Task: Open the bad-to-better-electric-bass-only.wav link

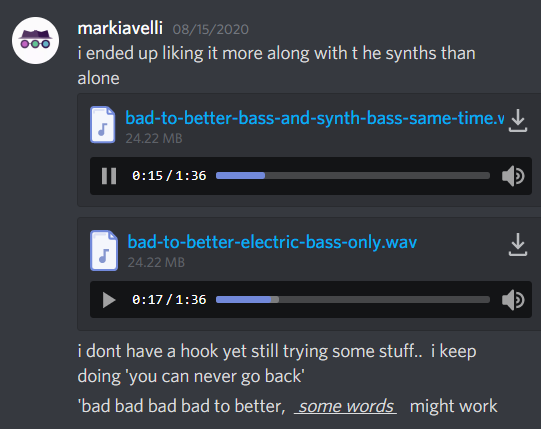Action: (x=272, y=242)
